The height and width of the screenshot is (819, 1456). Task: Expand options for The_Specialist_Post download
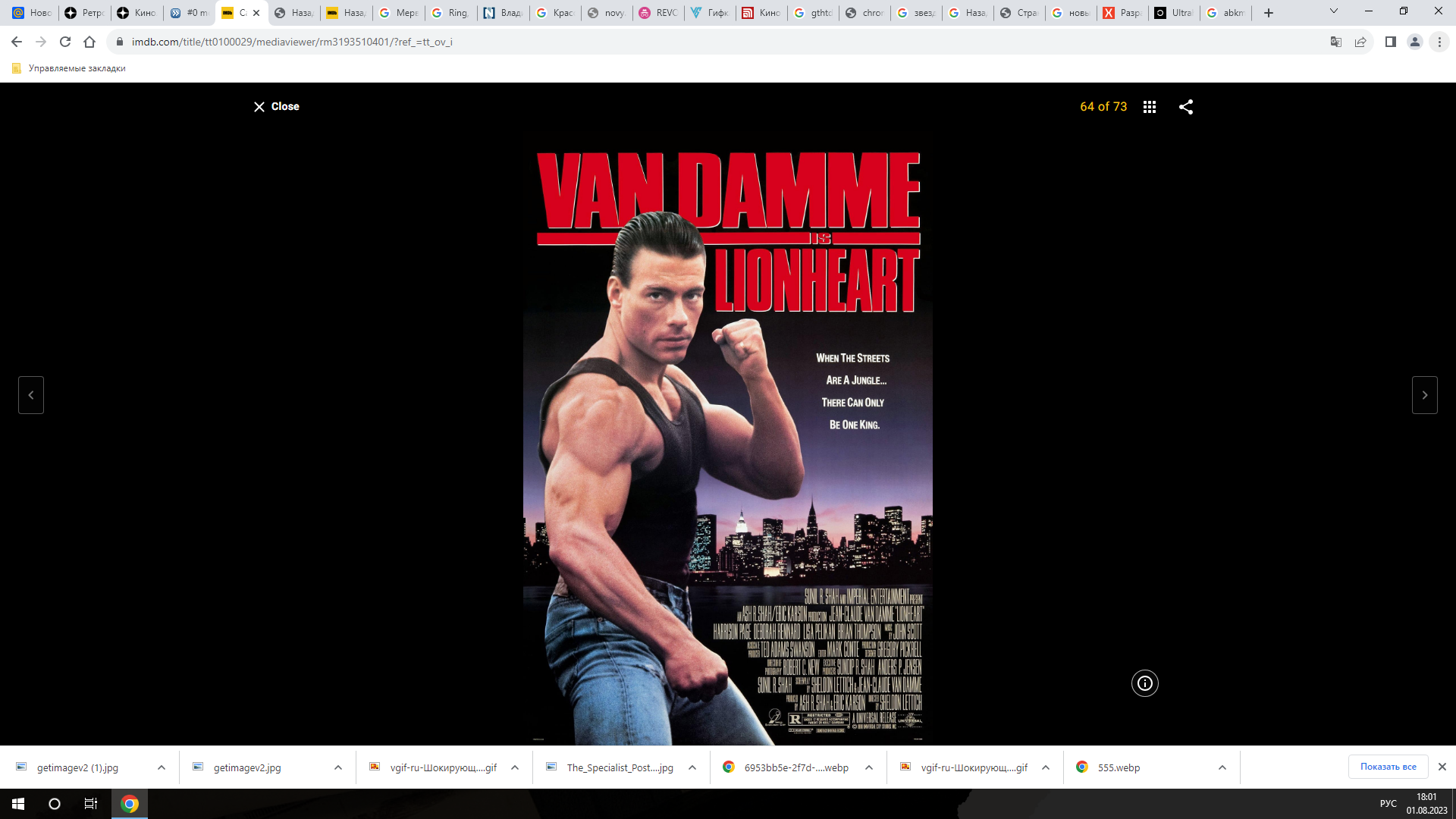pyautogui.click(x=692, y=767)
